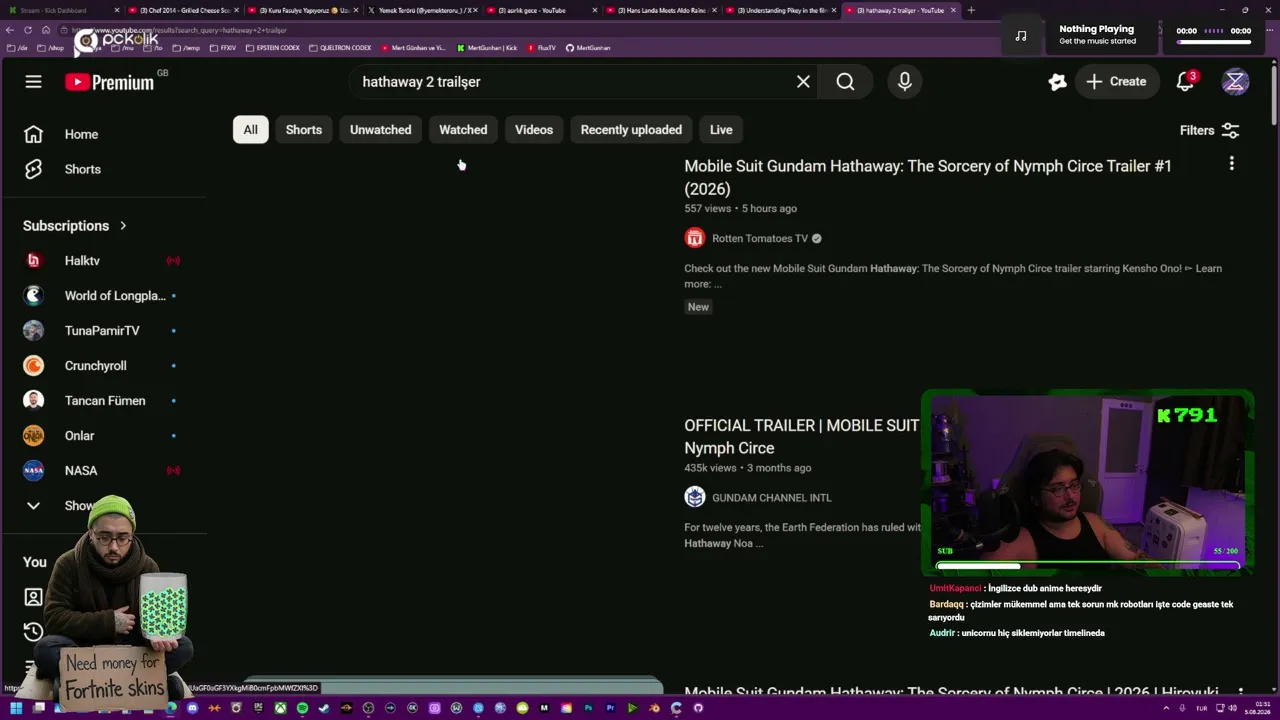Screen dimensions: 1280x720
Task: Open OFFICIAL TRAILER Mobile Suit video title
Action: pyautogui.click(x=801, y=437)
